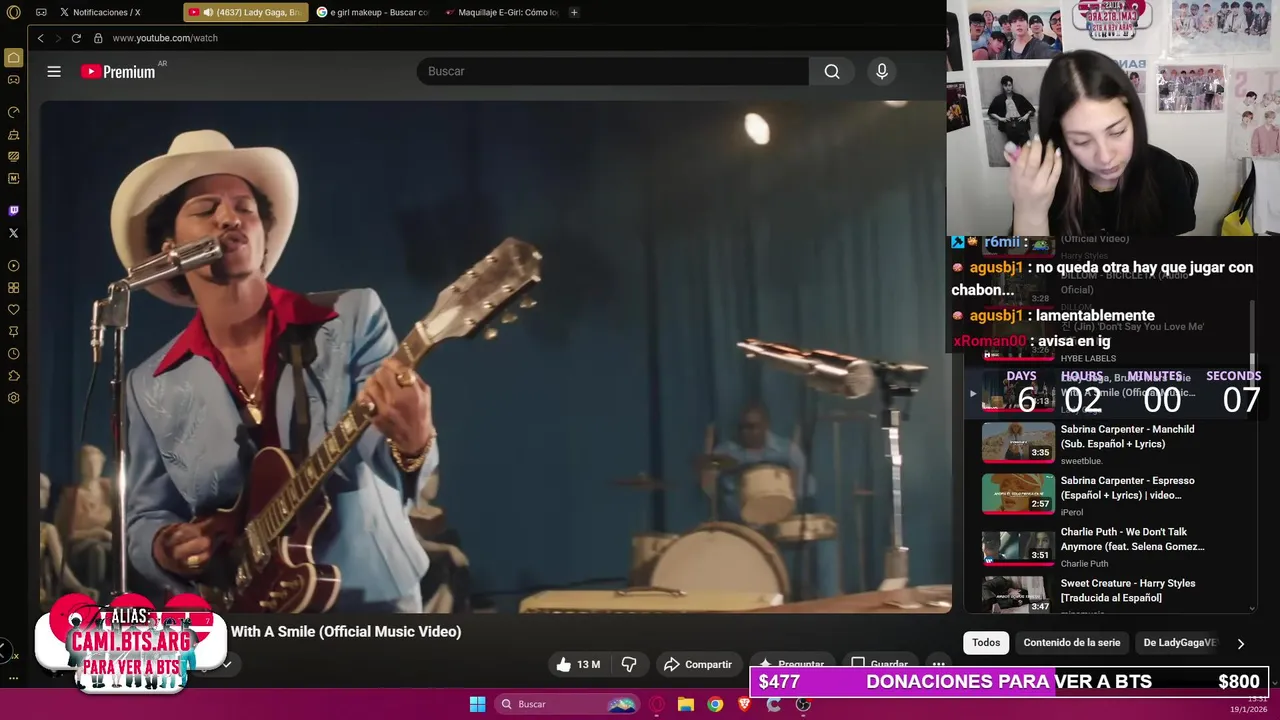Viewport: 1280px width, 720px height.
Task: Show more filter chips with the right chevron
Action: click(x=1240, y=644)
